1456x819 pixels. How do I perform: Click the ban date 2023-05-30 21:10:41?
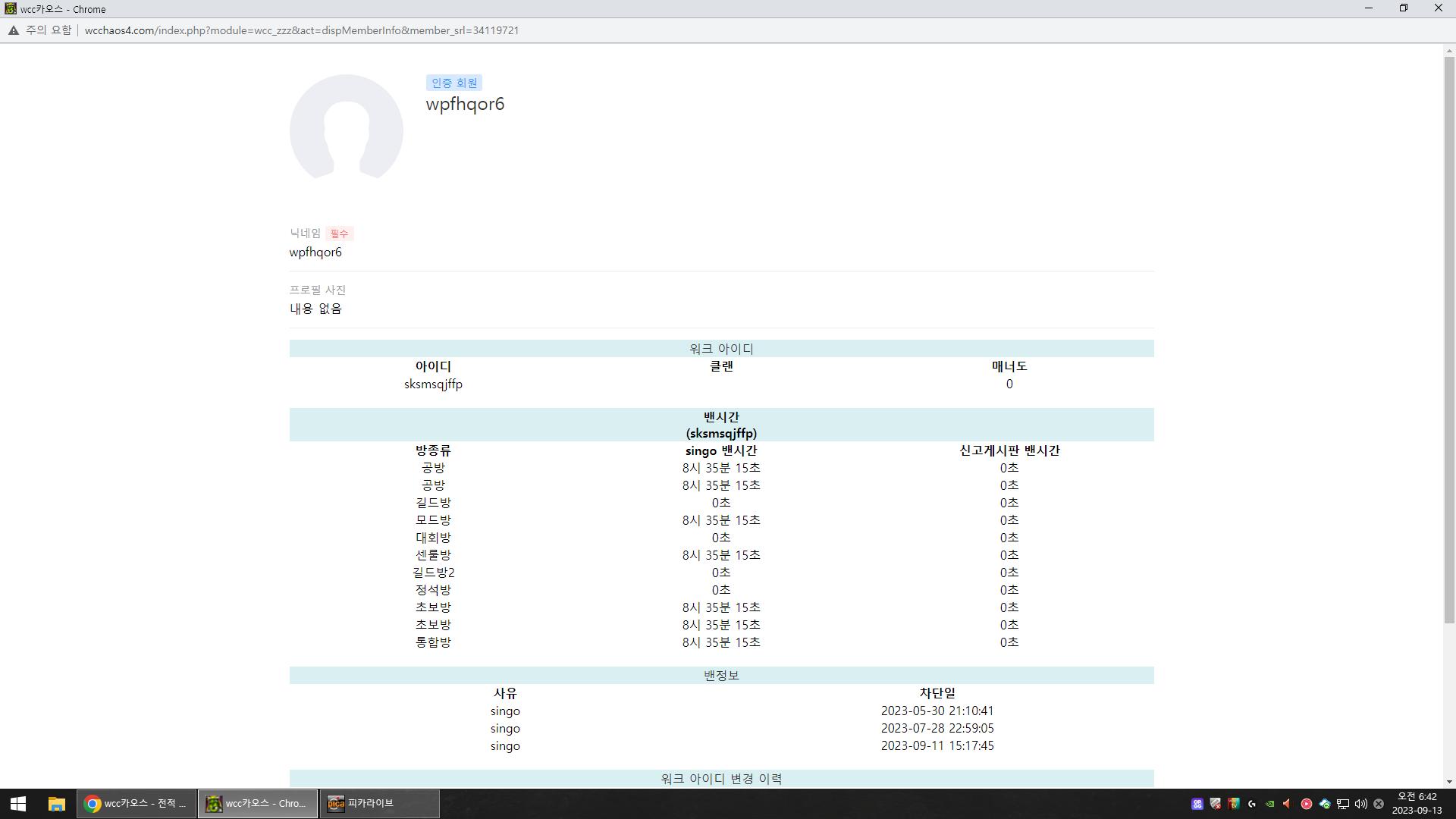point(937,711)
